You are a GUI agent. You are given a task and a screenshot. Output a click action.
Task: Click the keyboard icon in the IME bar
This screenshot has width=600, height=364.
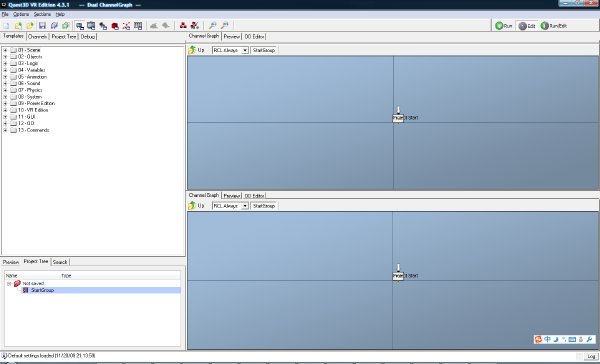point(572,339)
